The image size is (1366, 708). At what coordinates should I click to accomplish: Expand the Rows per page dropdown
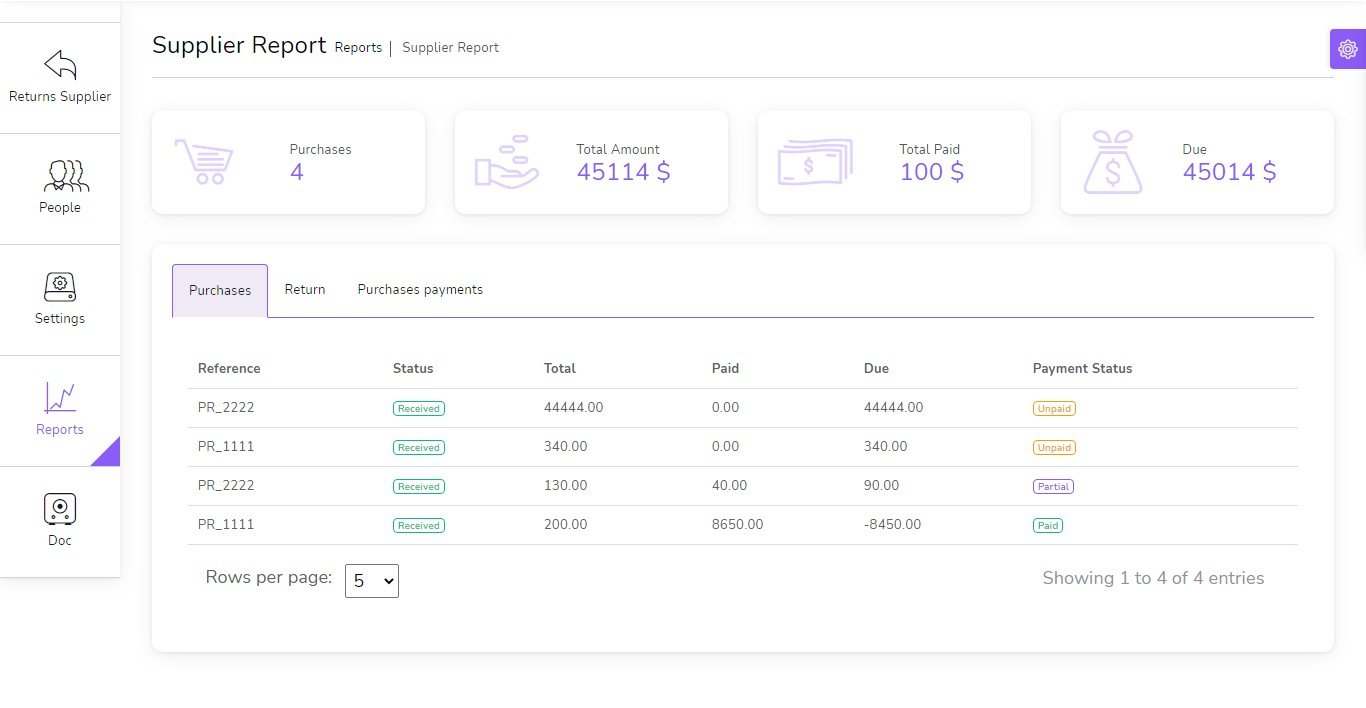coord(371,581)
